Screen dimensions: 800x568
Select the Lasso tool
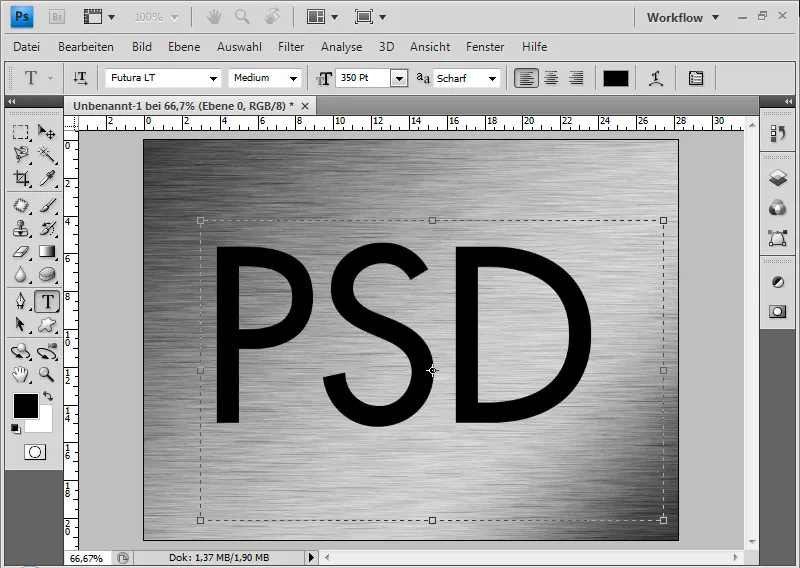pos(20,154)
